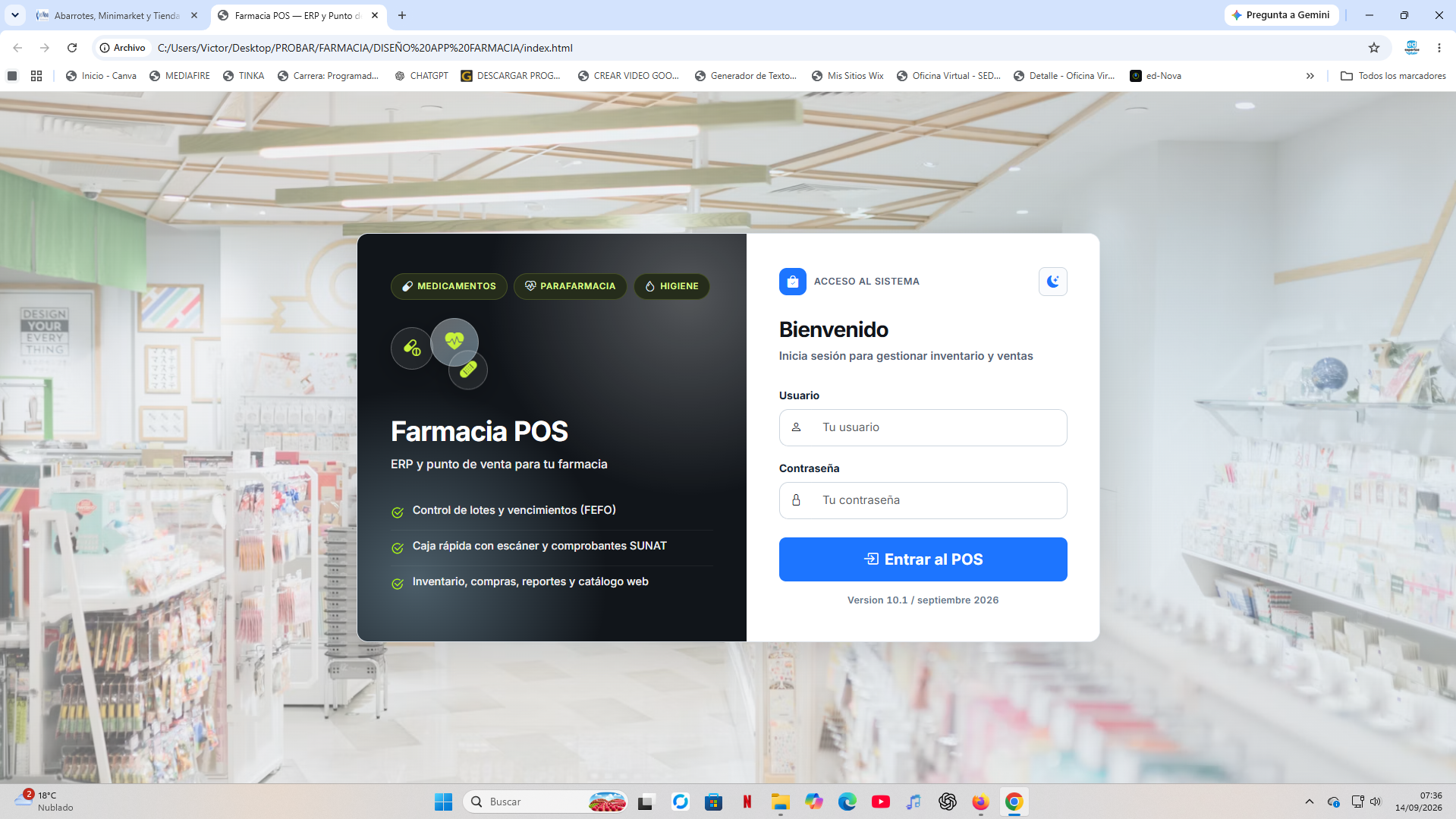Open YouTube from the taskbar

(x=881, y=802)
